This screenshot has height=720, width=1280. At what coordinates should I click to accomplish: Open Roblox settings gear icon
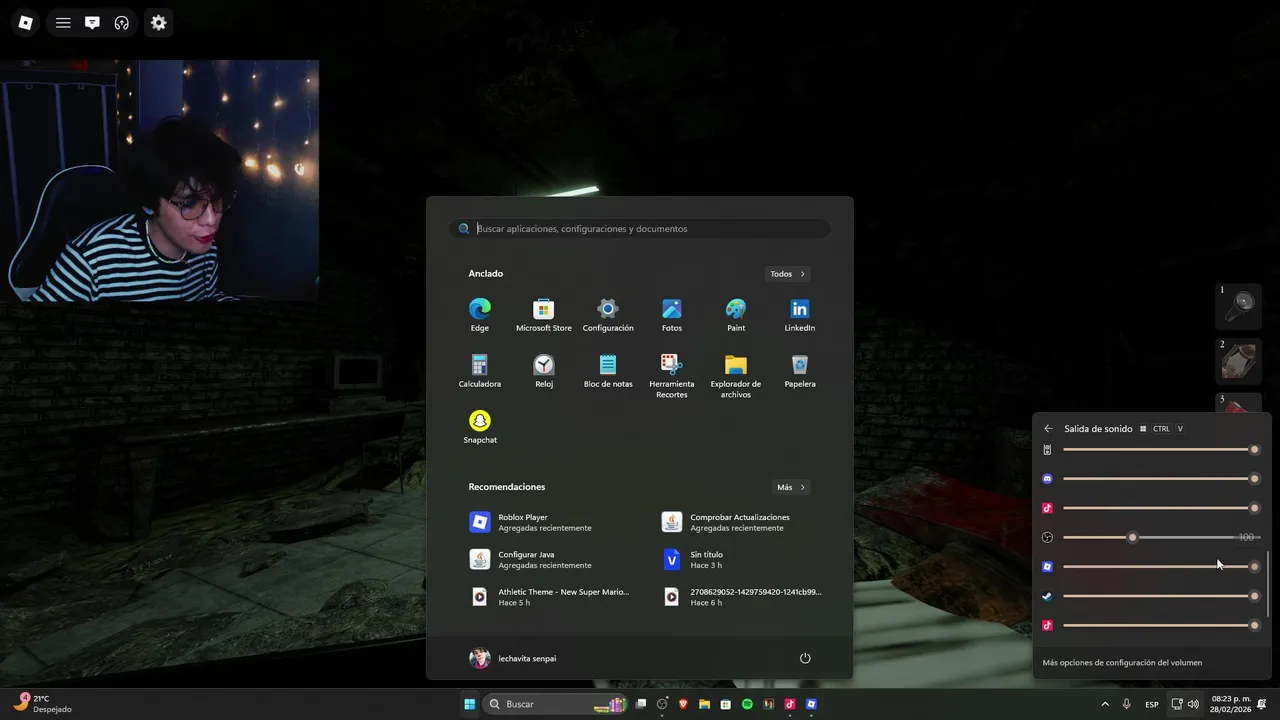point(158,22)
